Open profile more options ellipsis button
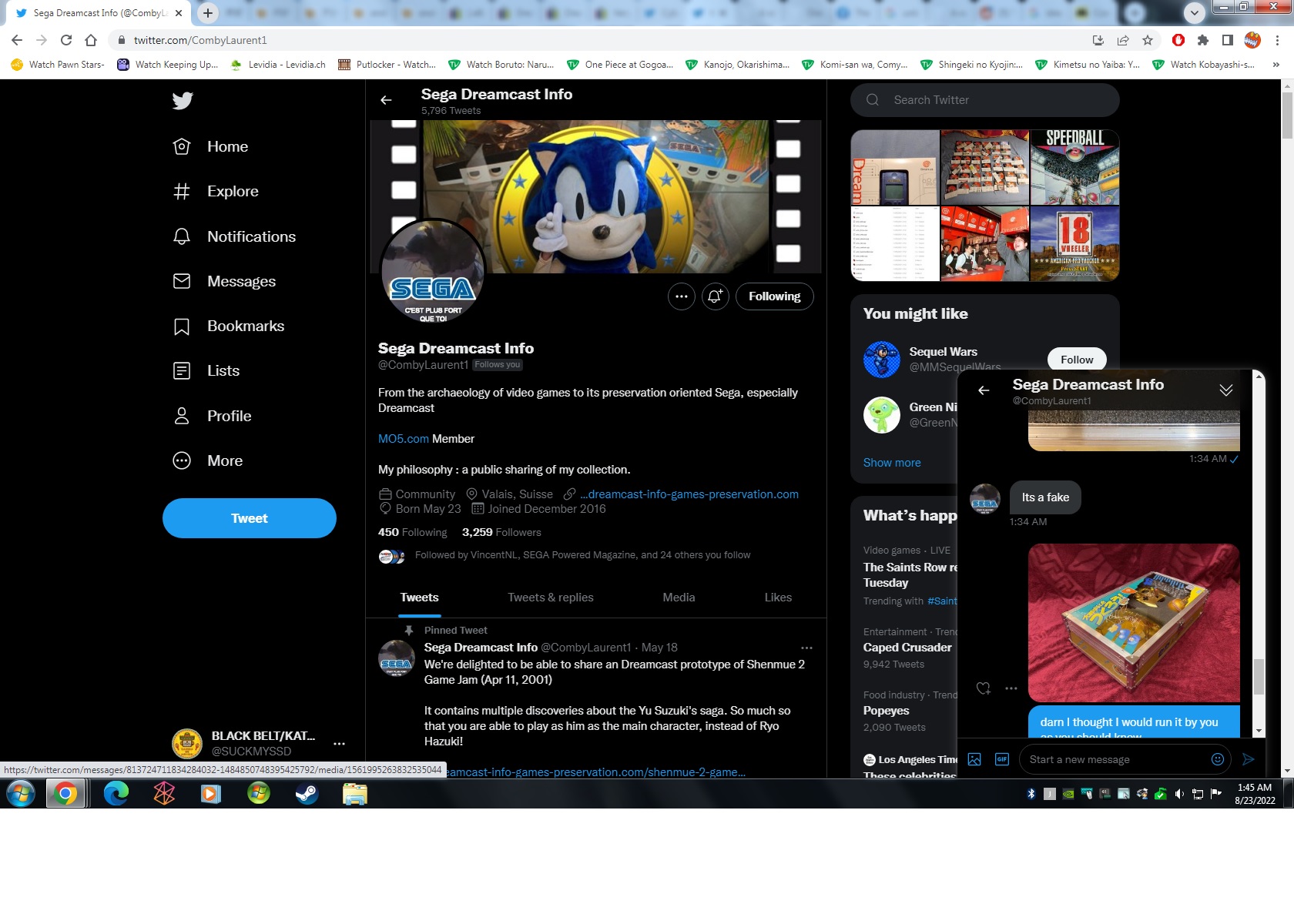This screenshot has width=1294, height=924. tap(682, 296)
